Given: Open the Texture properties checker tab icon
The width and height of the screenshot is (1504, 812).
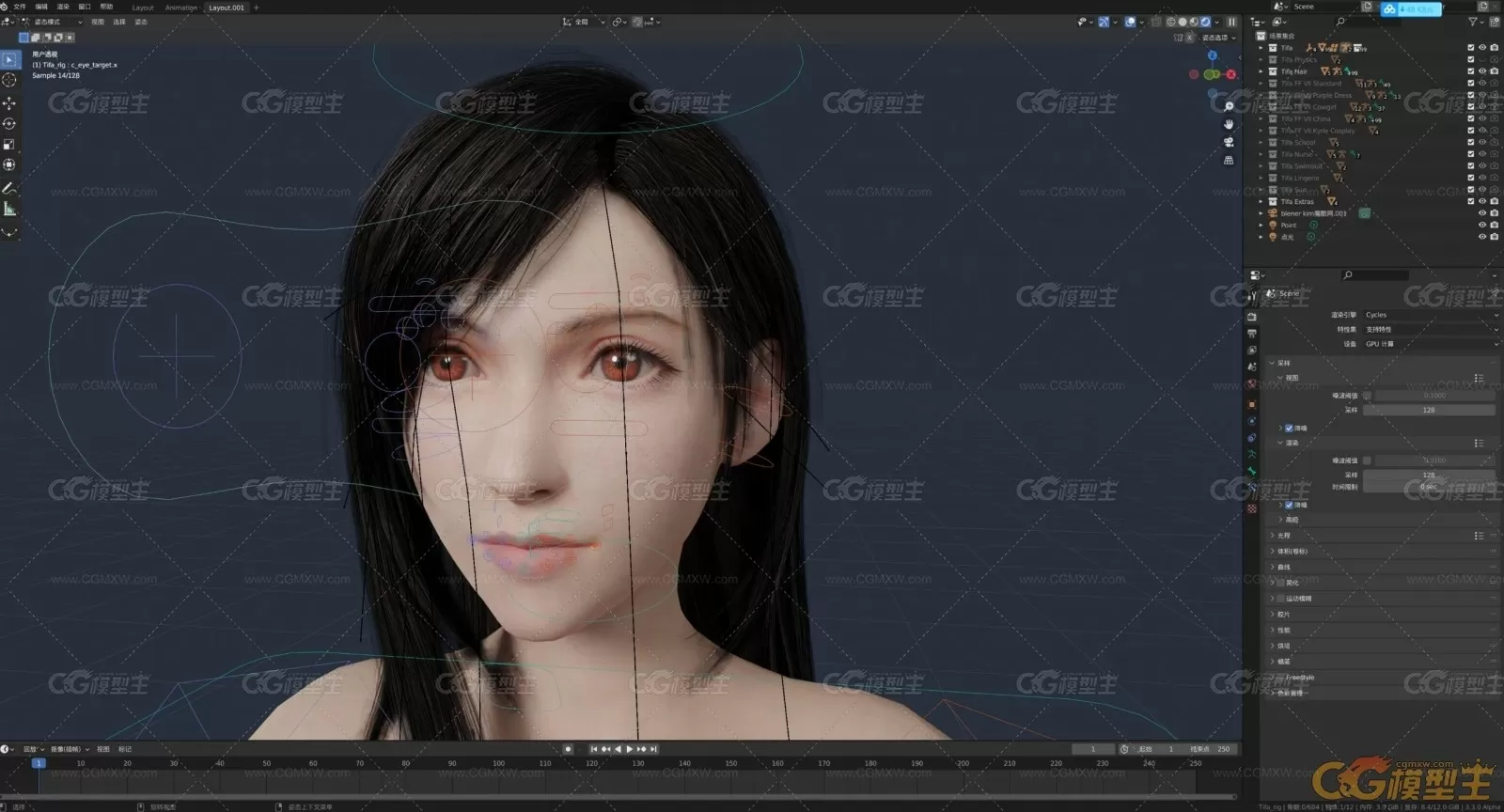Looking at the screenshot, I should tap(1252, 508).
